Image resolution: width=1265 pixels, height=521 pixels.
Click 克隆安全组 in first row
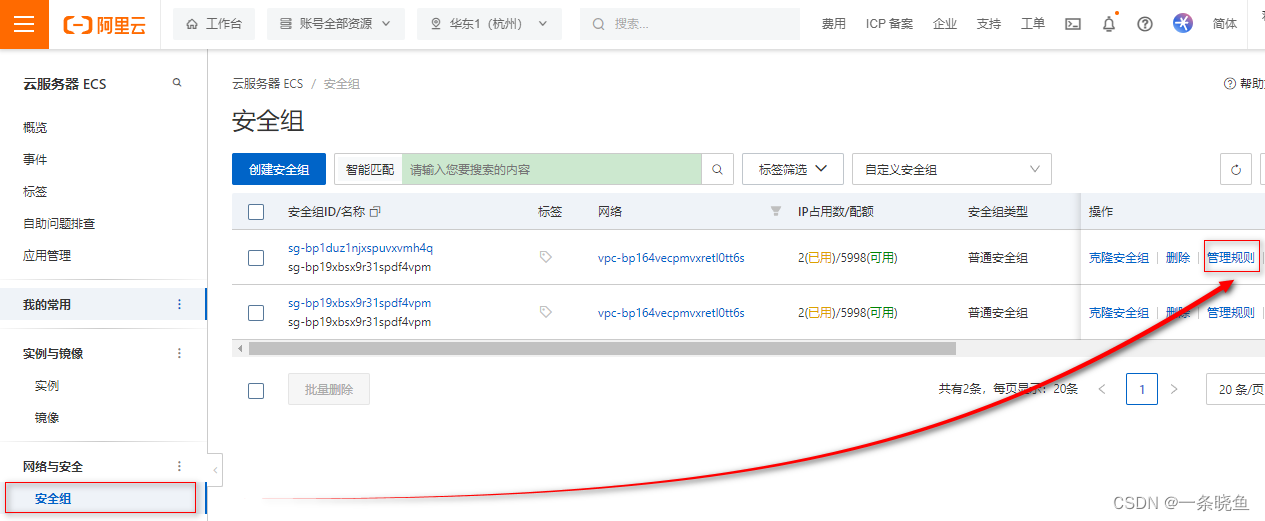point(1119,257)
